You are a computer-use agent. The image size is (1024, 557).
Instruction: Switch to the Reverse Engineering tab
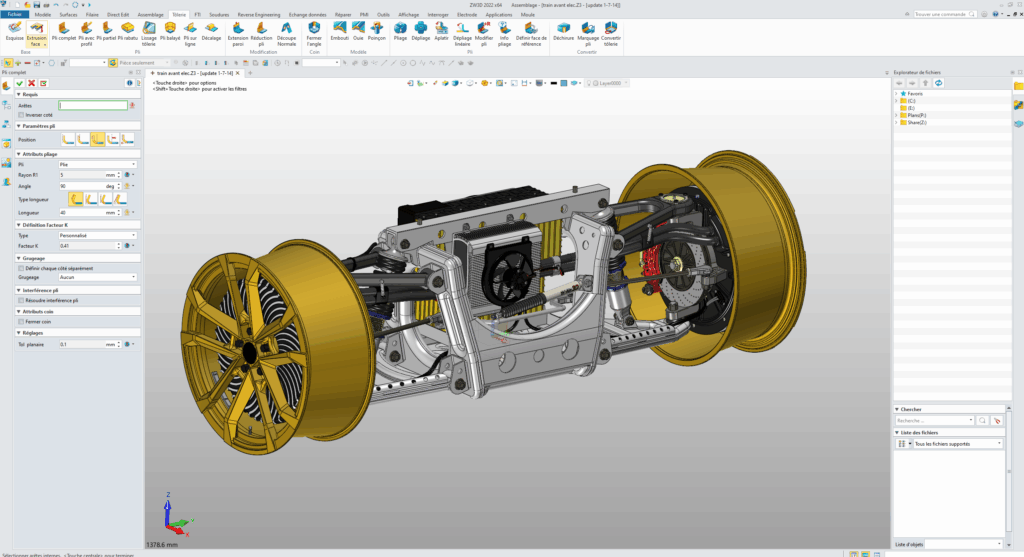[x=259, y=14]
